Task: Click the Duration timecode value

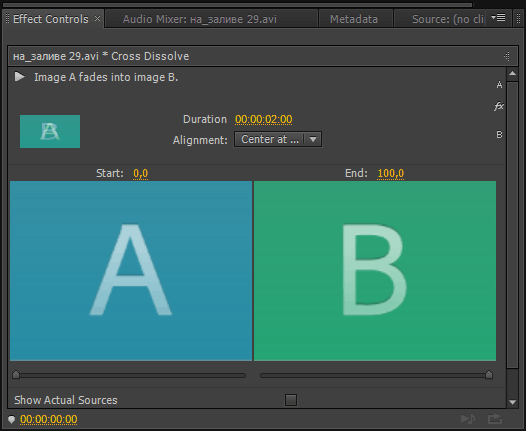Action: point(264,119)
